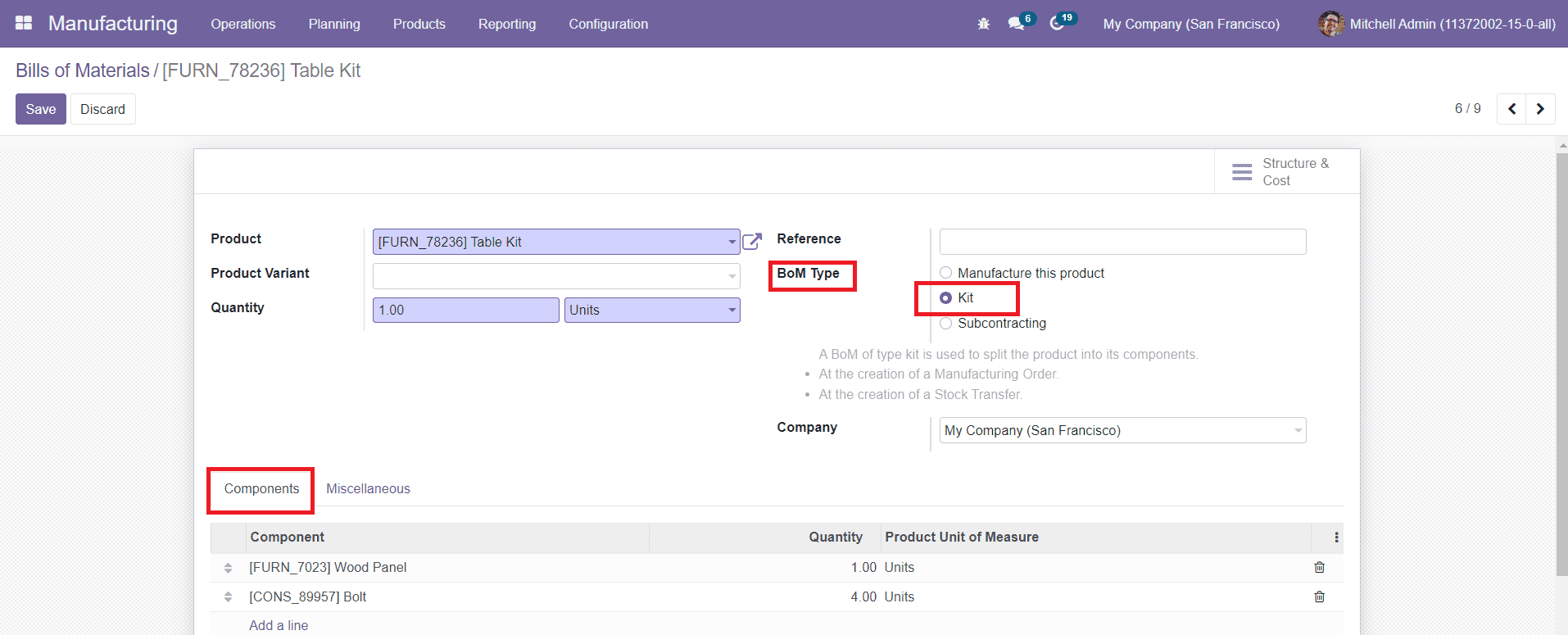1568x635 pixels.
Task: Click the debug bug icon
Action: (x=983, y=24)
